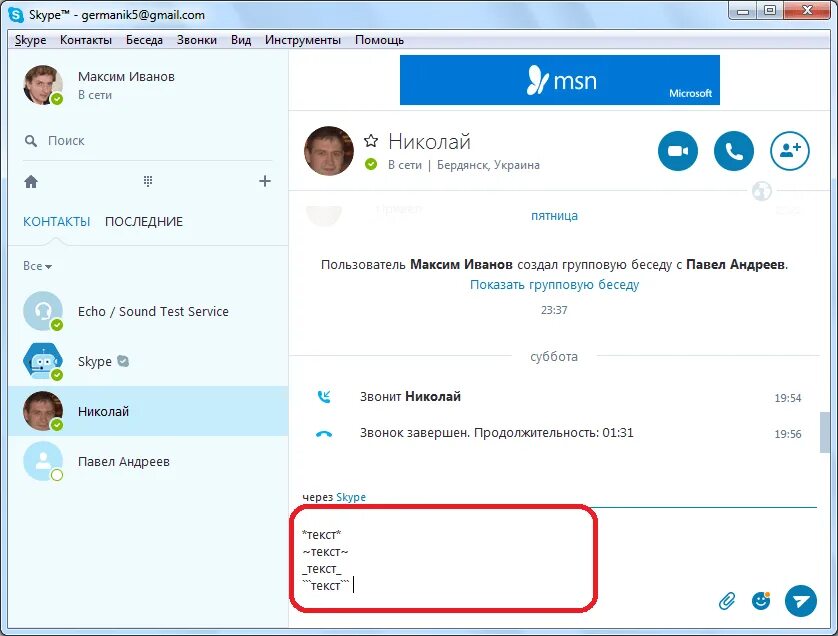
Task: Add people to the conversation
Action: 790,151
